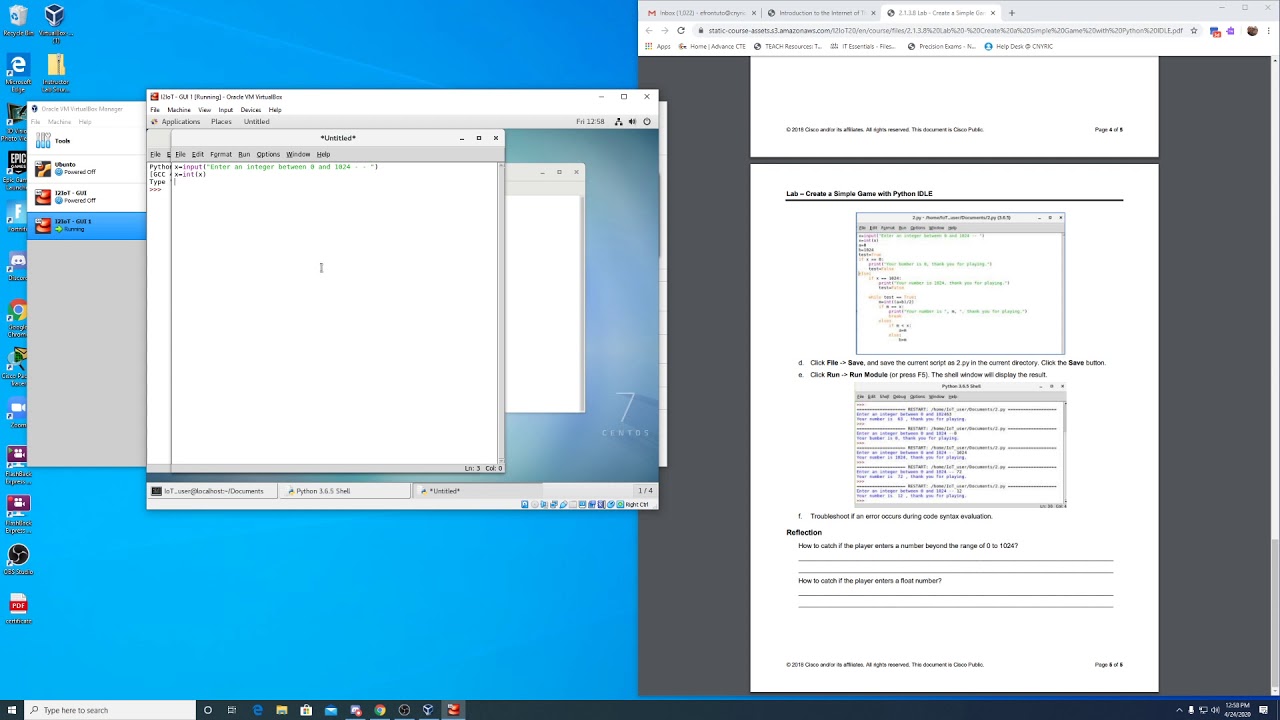This screenshot has height=720, width=1280.
Task: Click the Windows Start button
Action: [12, 710]
